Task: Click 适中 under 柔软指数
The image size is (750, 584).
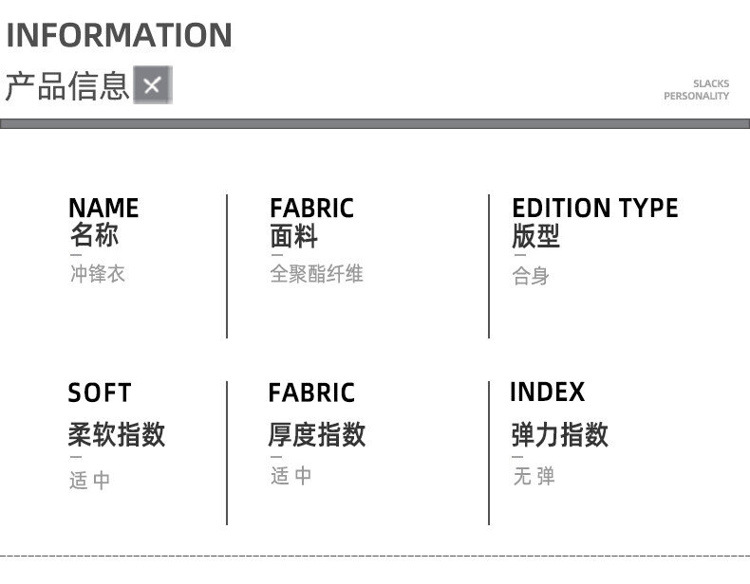Action: click(90, 481)
